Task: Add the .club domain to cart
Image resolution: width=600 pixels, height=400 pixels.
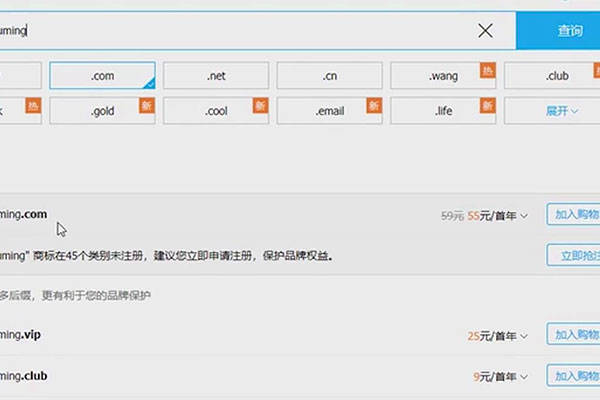Action: 575,376
